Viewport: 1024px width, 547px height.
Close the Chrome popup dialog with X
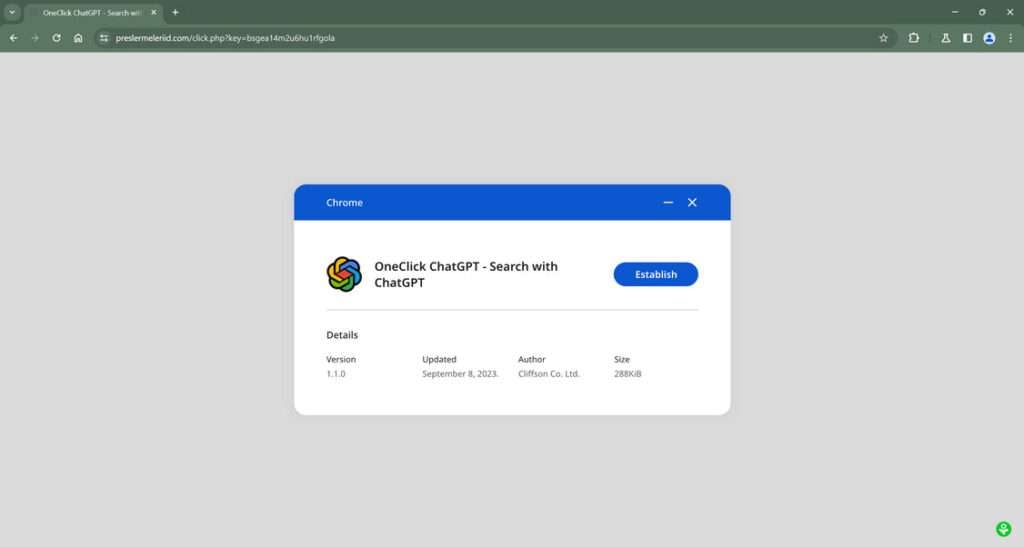(x=692, y=202)
